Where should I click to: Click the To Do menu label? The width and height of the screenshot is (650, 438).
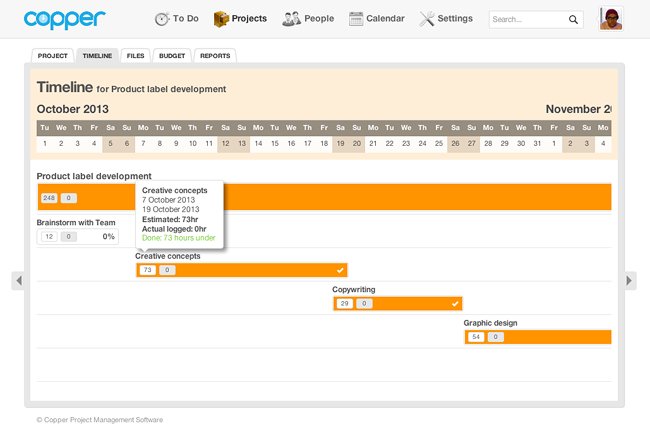click(x=186, y=19)
